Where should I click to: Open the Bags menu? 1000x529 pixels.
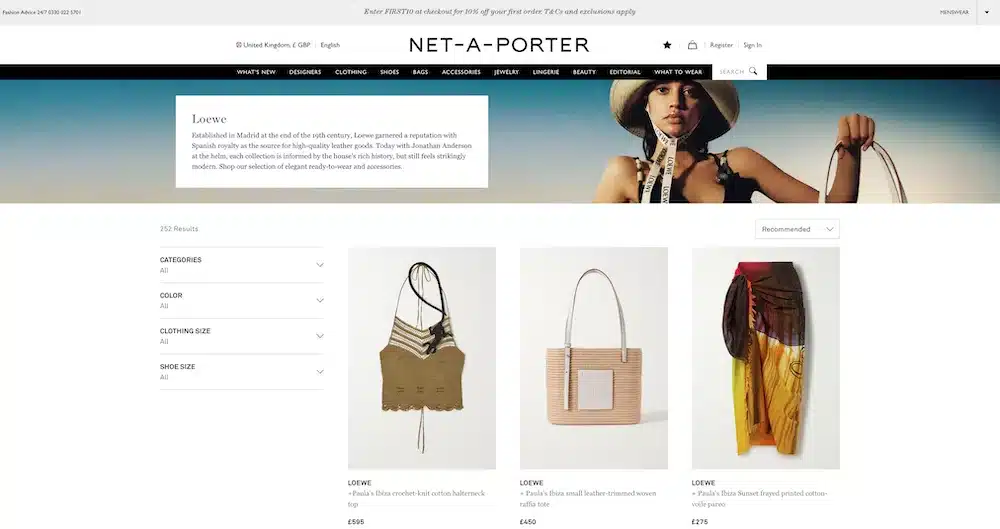(x=420, y=72)
